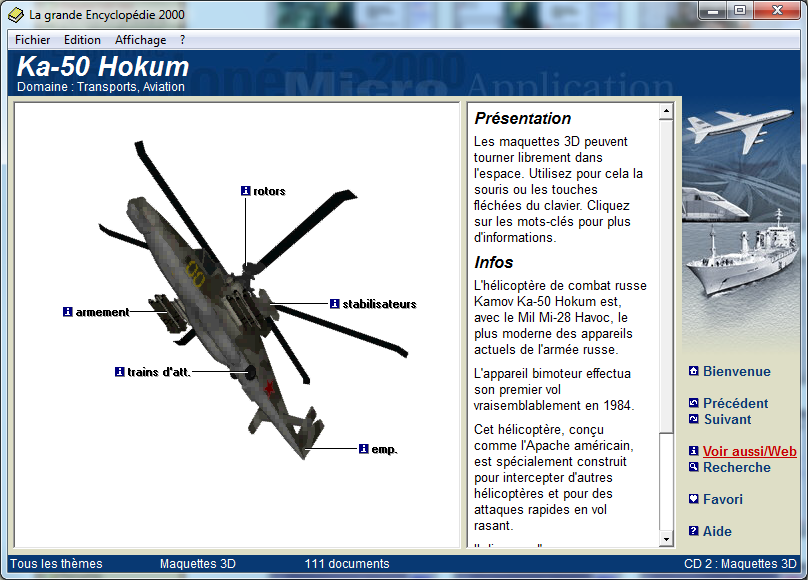The image size is (808, 580).
Task: Click the info icon beside emp.
Action: 364,449
